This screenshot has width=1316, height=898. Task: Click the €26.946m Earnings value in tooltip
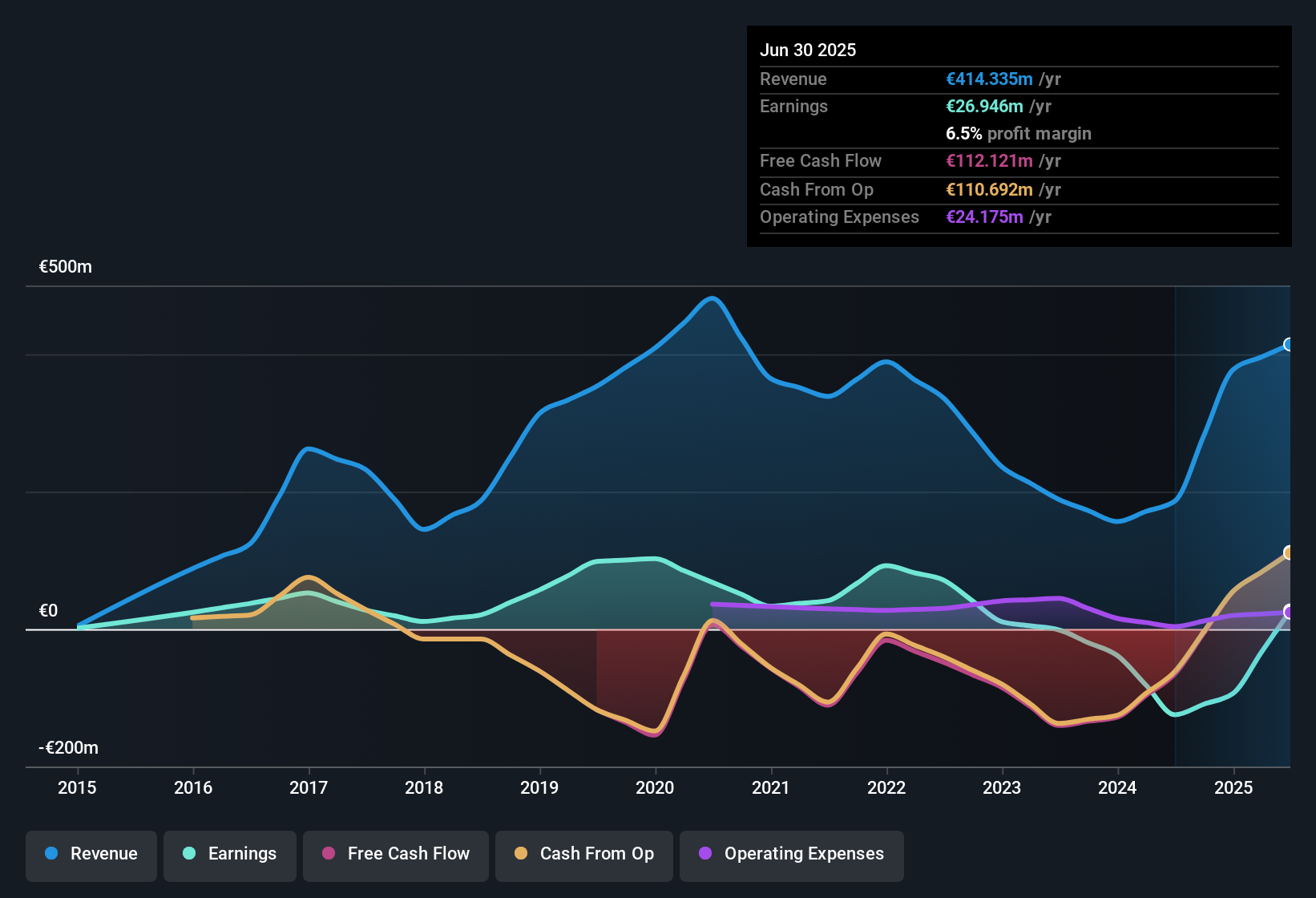point(984,106)
